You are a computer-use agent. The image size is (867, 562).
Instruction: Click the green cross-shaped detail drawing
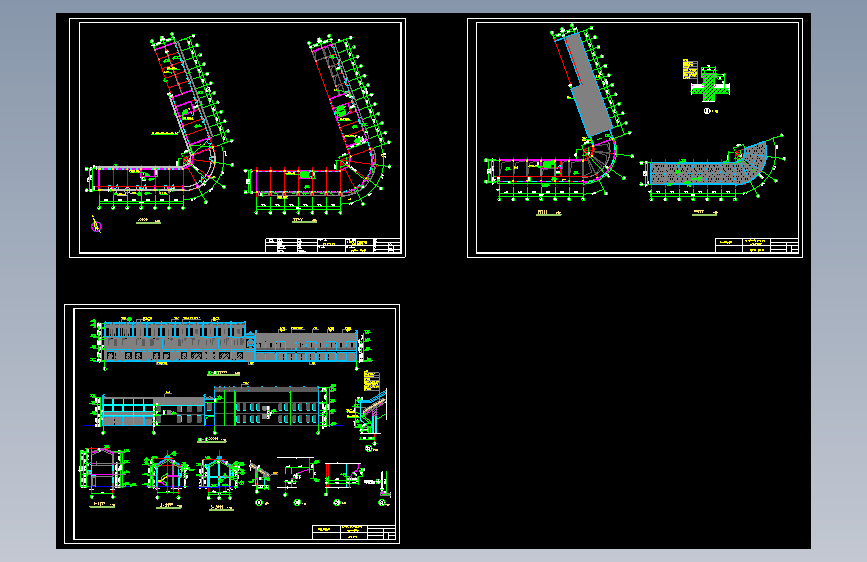(710, 84)
